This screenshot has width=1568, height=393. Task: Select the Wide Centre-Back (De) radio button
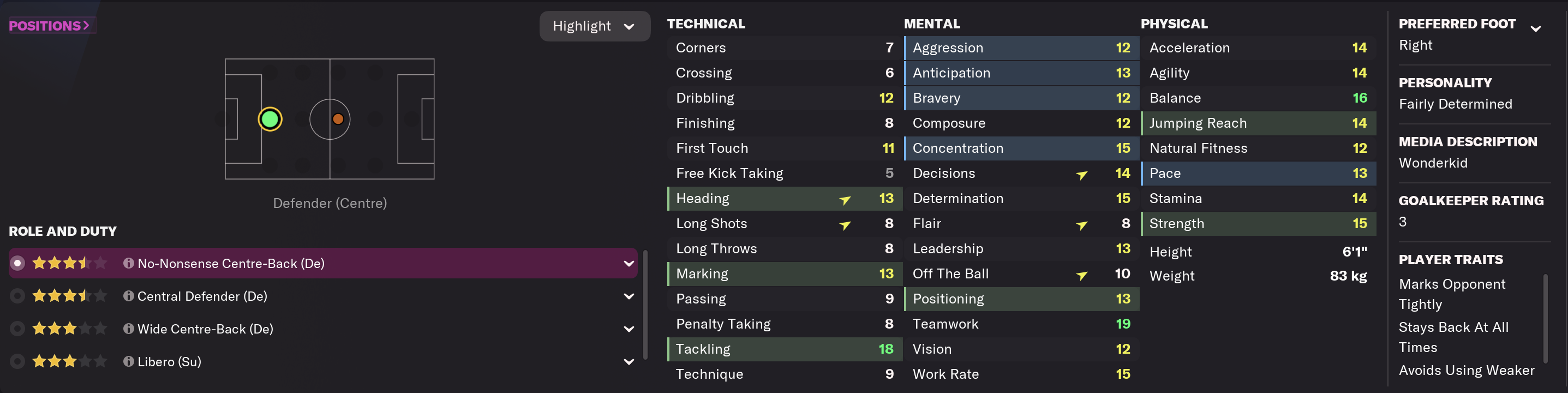(x=17, y=329)
